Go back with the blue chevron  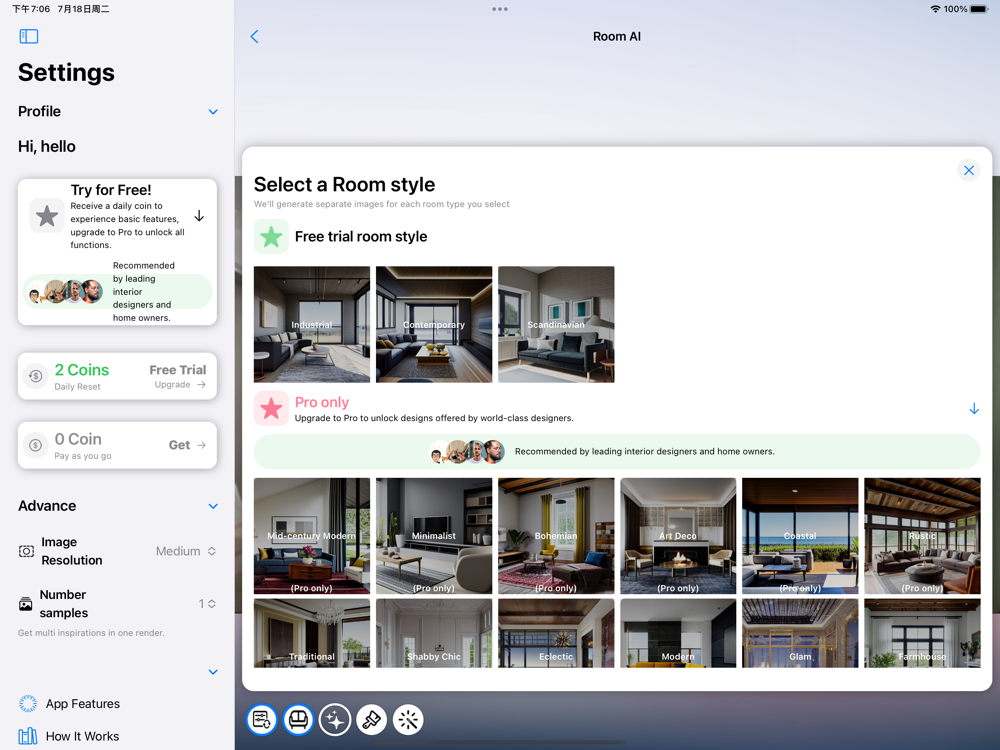coord(254,36)
